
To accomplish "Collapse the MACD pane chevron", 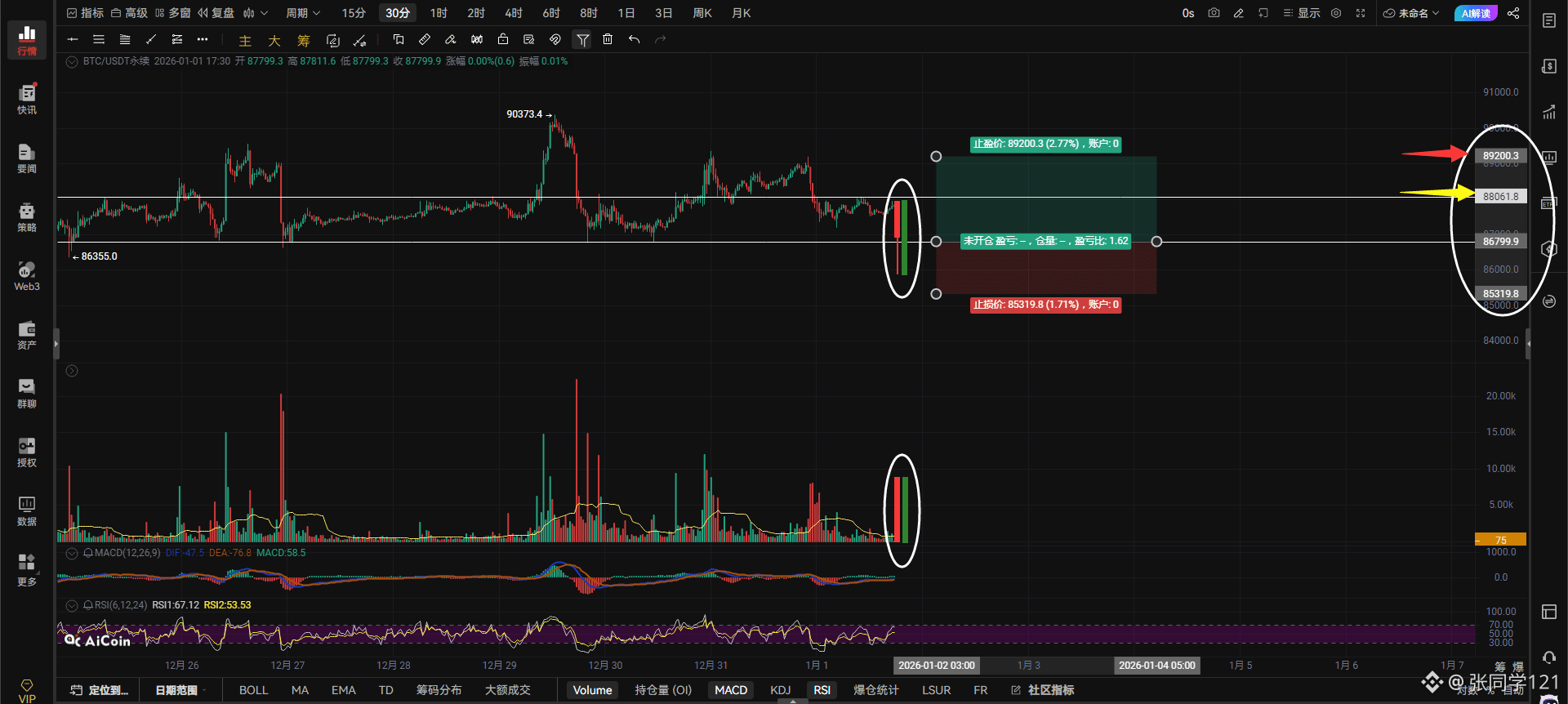I will tap(72, 553).
